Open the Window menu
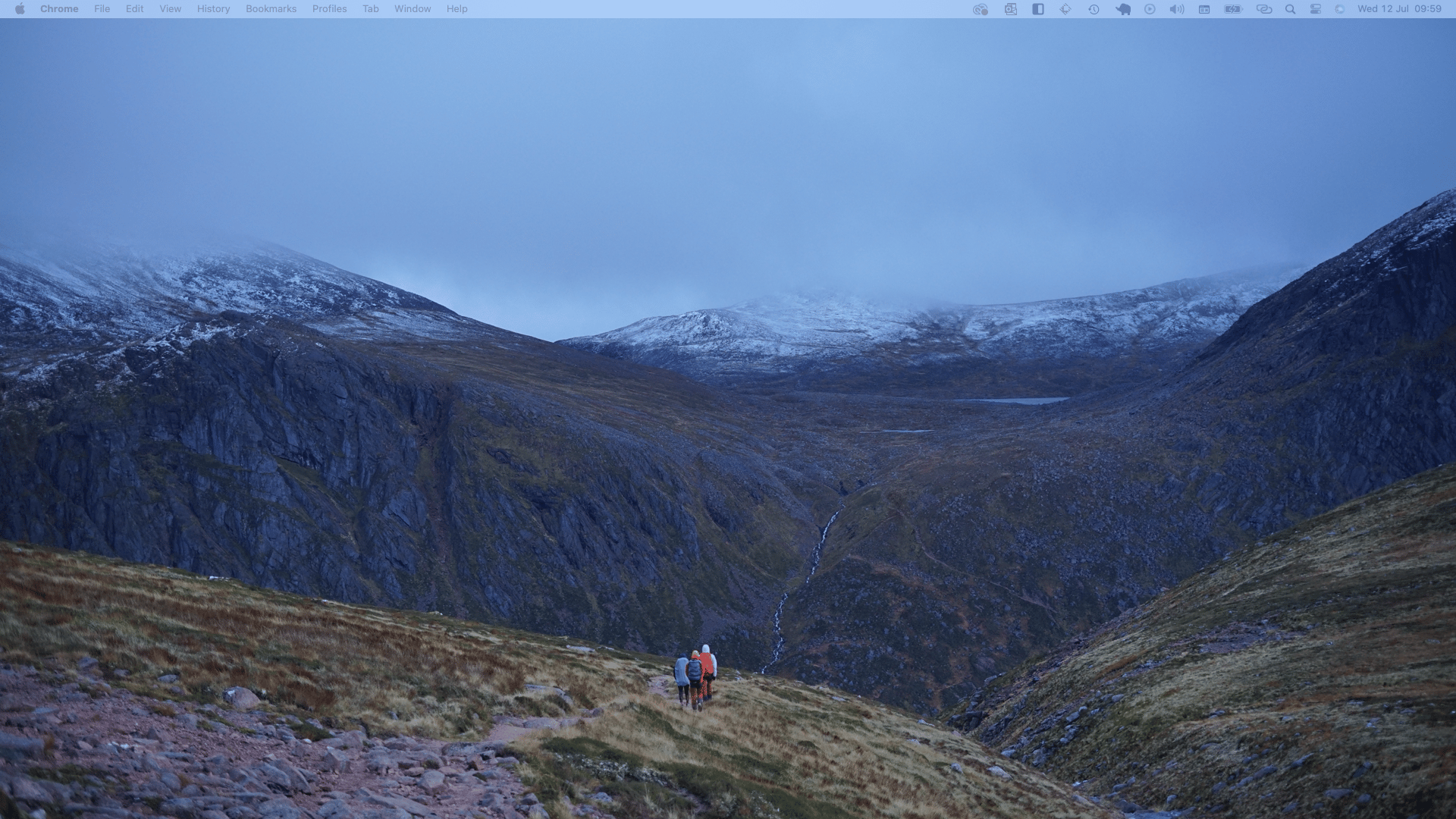The image size is (1456, 819). pos(413,9)
